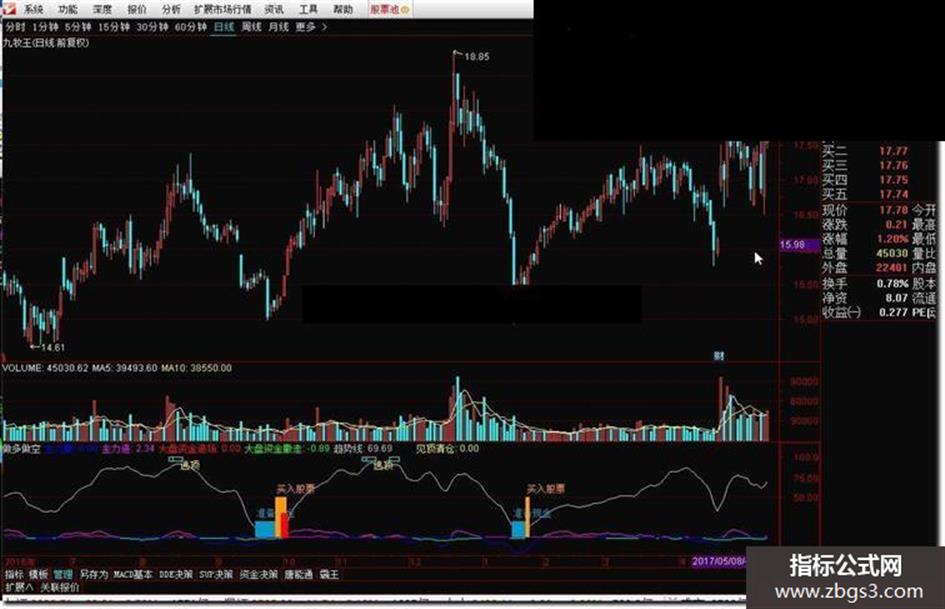Open the 帮助 menu

[x=343, y=9]
